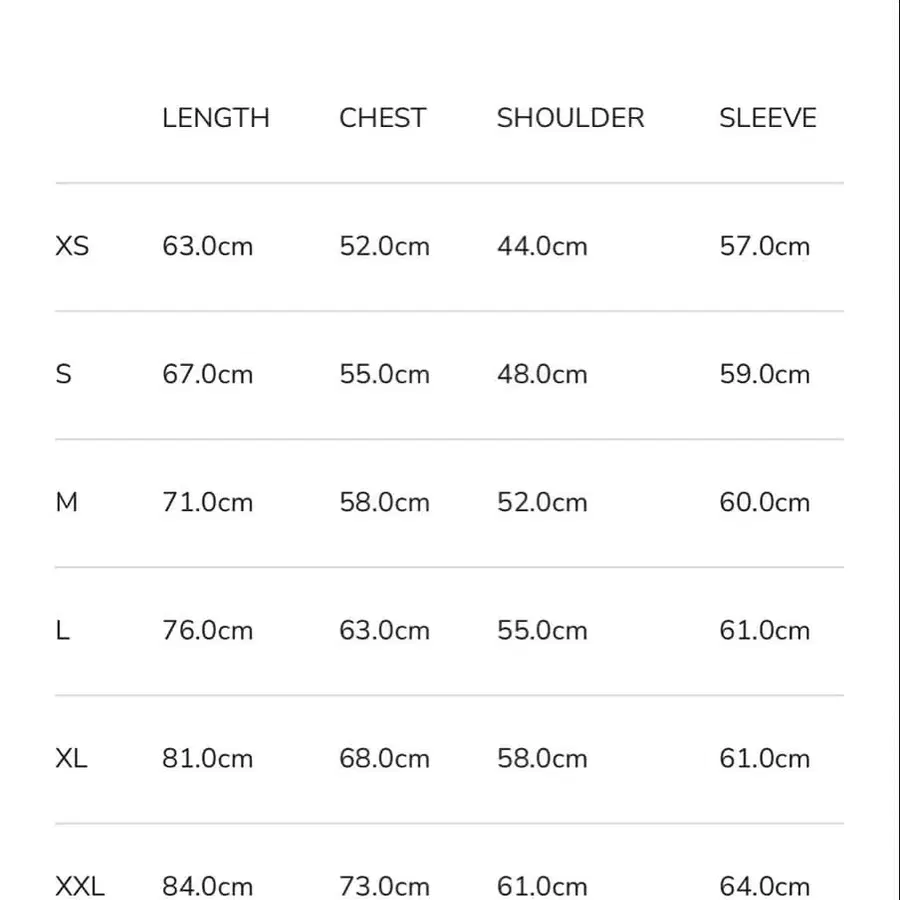Click the M shoulder value 52.0cm
Image resolution: width=900 pixels, height=900 pixels.
(542, 502)
